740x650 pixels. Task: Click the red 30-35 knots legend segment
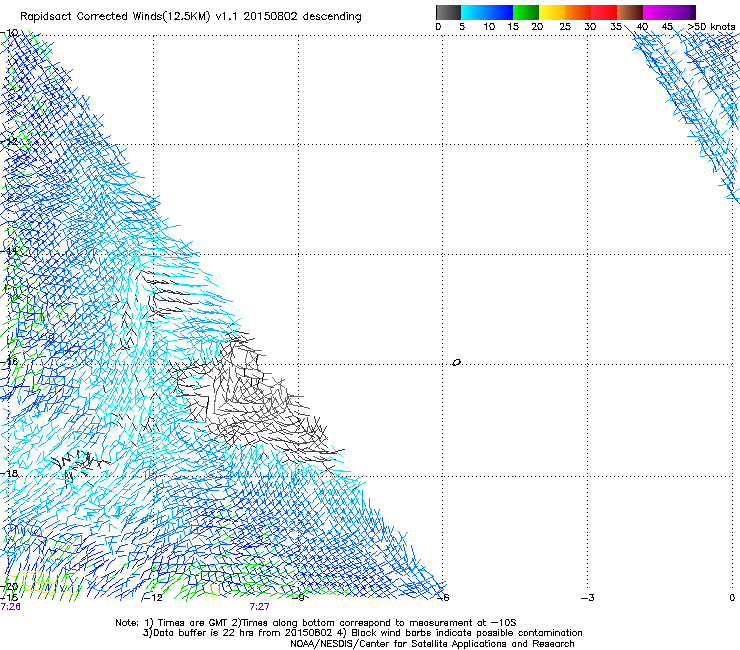click(604, 12)
